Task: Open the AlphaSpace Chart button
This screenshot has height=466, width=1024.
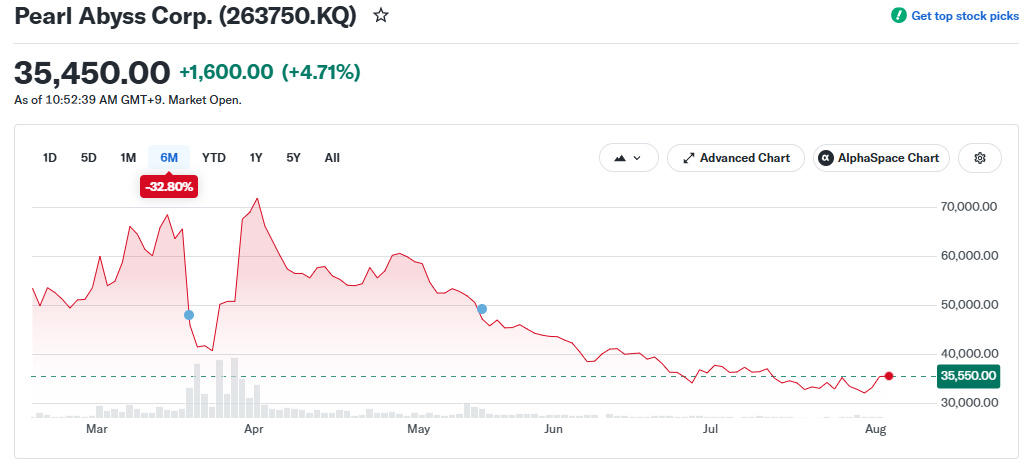Action: coord(881,158)
